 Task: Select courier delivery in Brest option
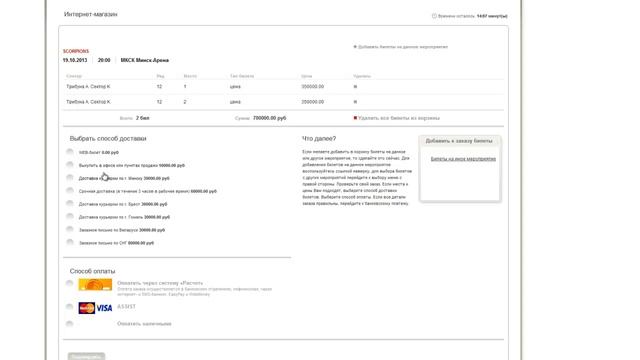(x=70, y=203)
